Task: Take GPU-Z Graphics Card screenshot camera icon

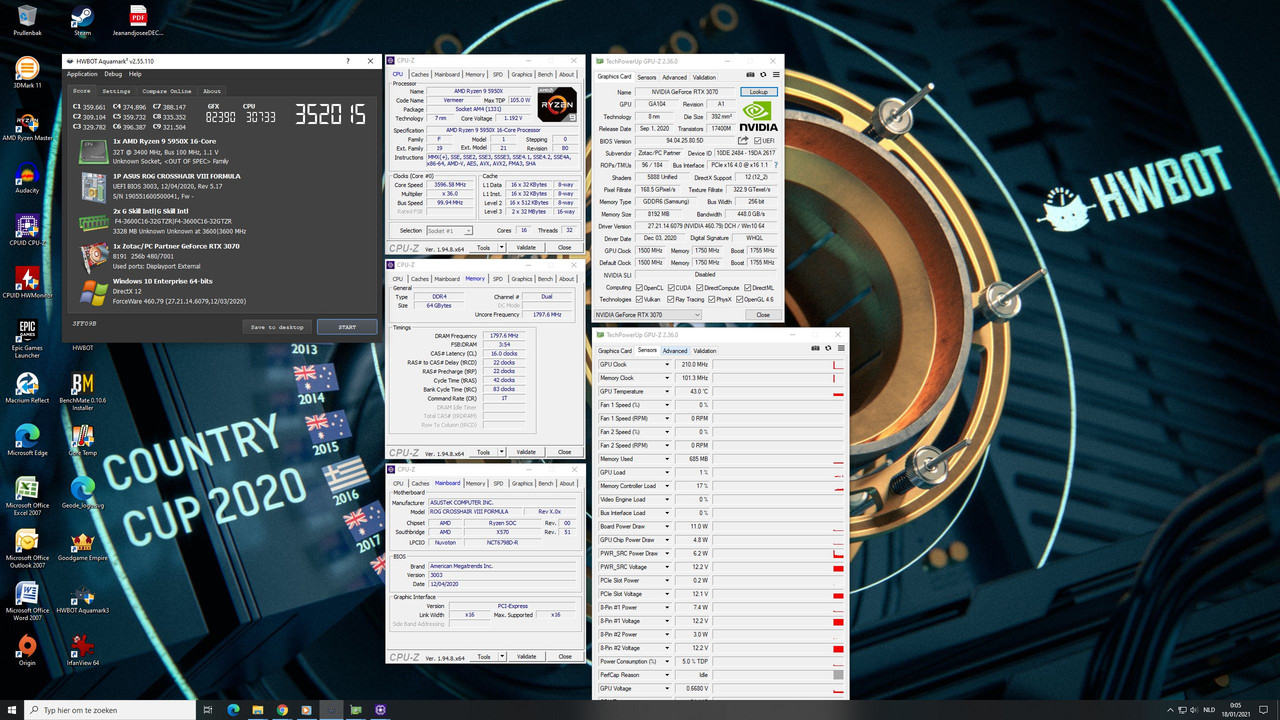Action: coord(751,75)
